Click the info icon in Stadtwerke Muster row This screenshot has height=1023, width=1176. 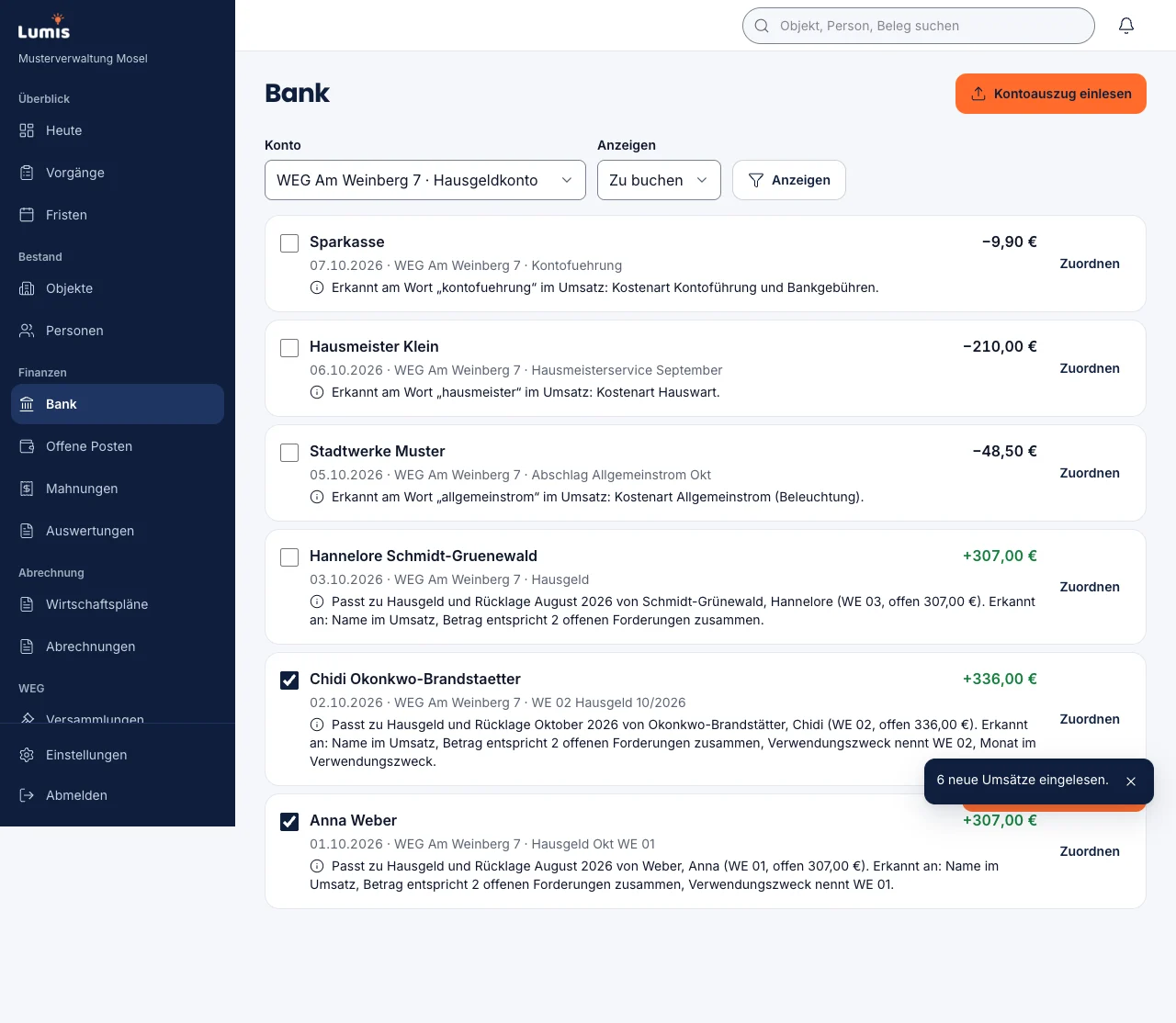coord(317,497)
